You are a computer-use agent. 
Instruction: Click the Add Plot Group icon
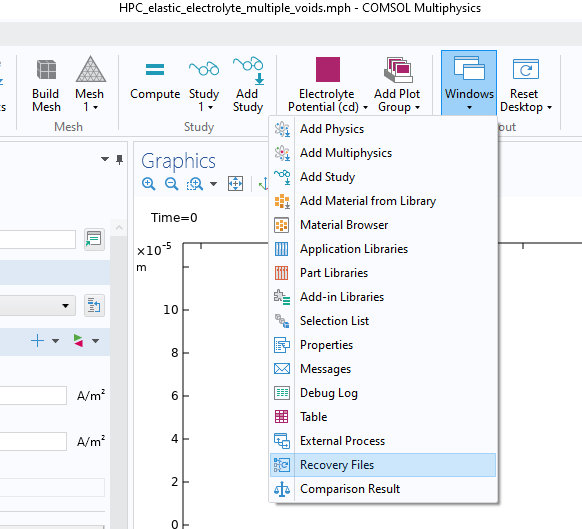(398, 69)
